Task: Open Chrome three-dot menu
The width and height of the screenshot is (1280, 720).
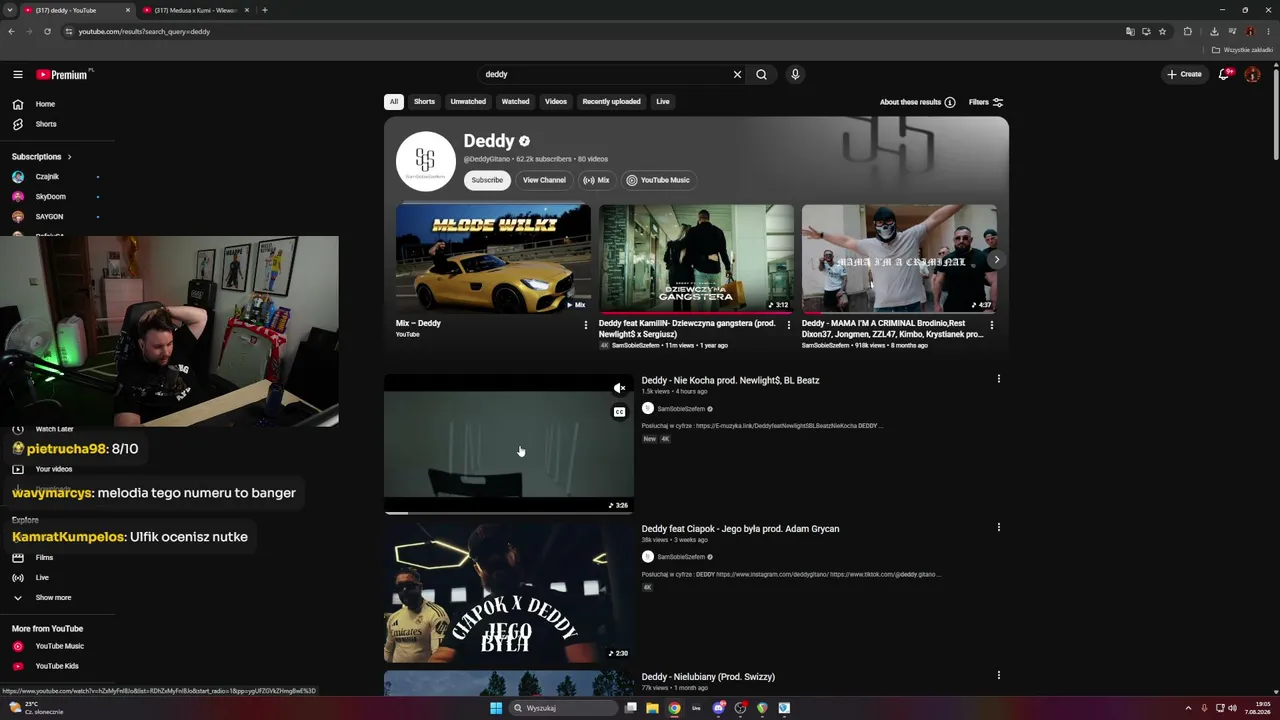Action: click(1268, 31)
